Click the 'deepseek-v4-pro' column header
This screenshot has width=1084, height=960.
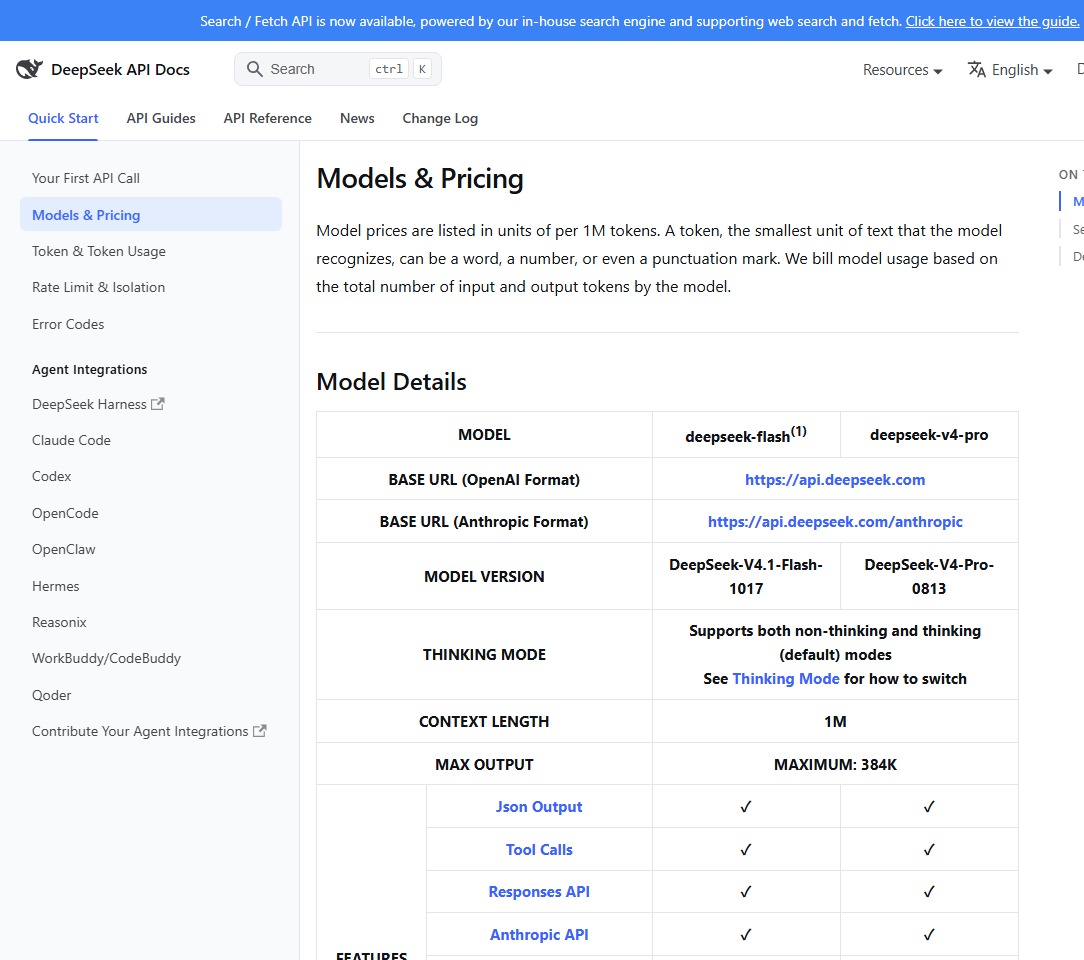pos(928,435)
